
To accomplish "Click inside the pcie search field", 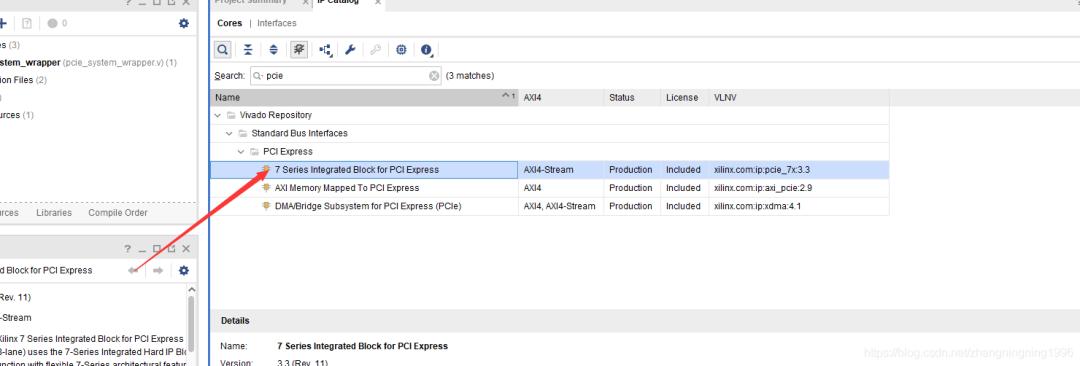I will [345, 76].
